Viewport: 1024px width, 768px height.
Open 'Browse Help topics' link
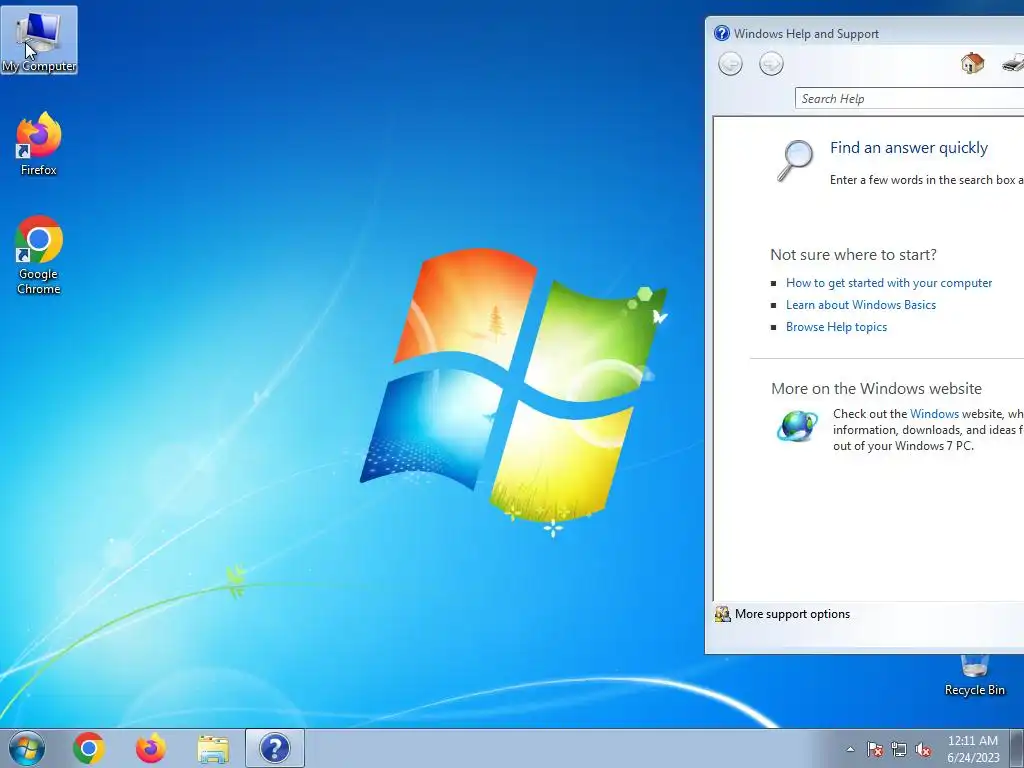[x=836, y=327]
